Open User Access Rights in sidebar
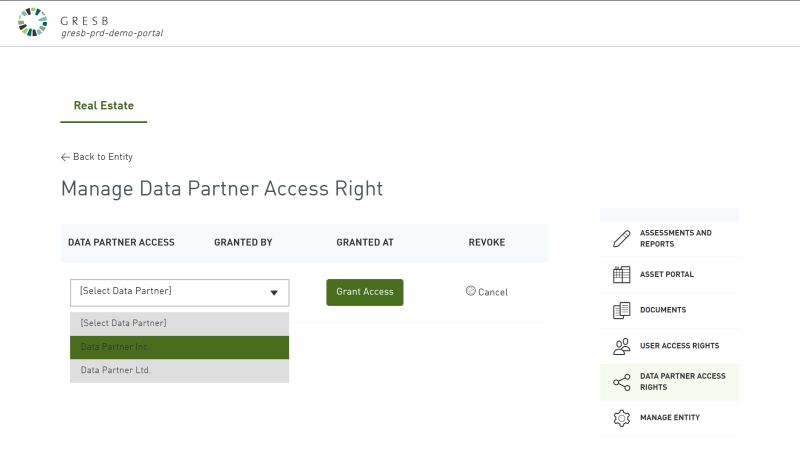This screenshot has height=470, width=800. [669, 346]
